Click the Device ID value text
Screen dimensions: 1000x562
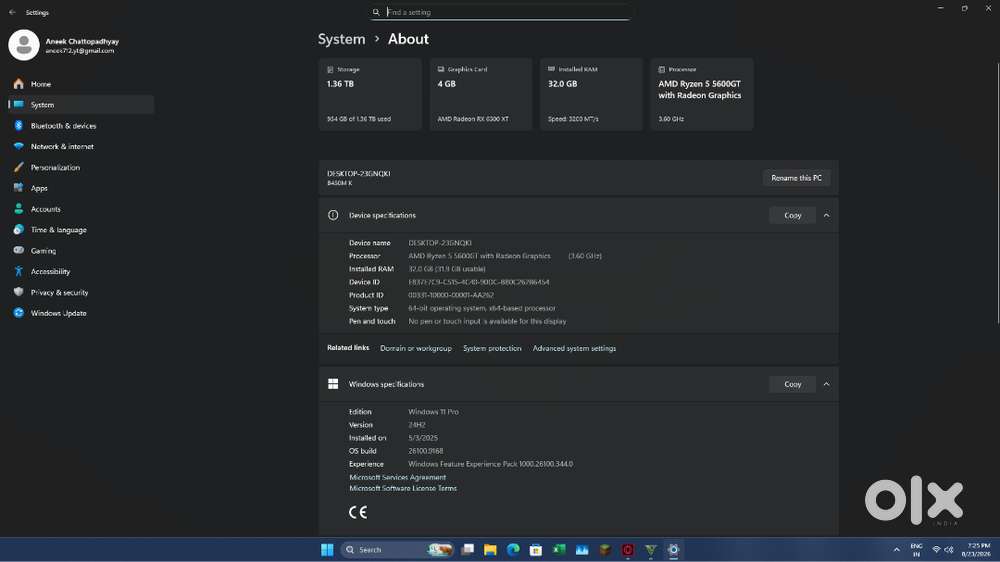pos(479,282)
